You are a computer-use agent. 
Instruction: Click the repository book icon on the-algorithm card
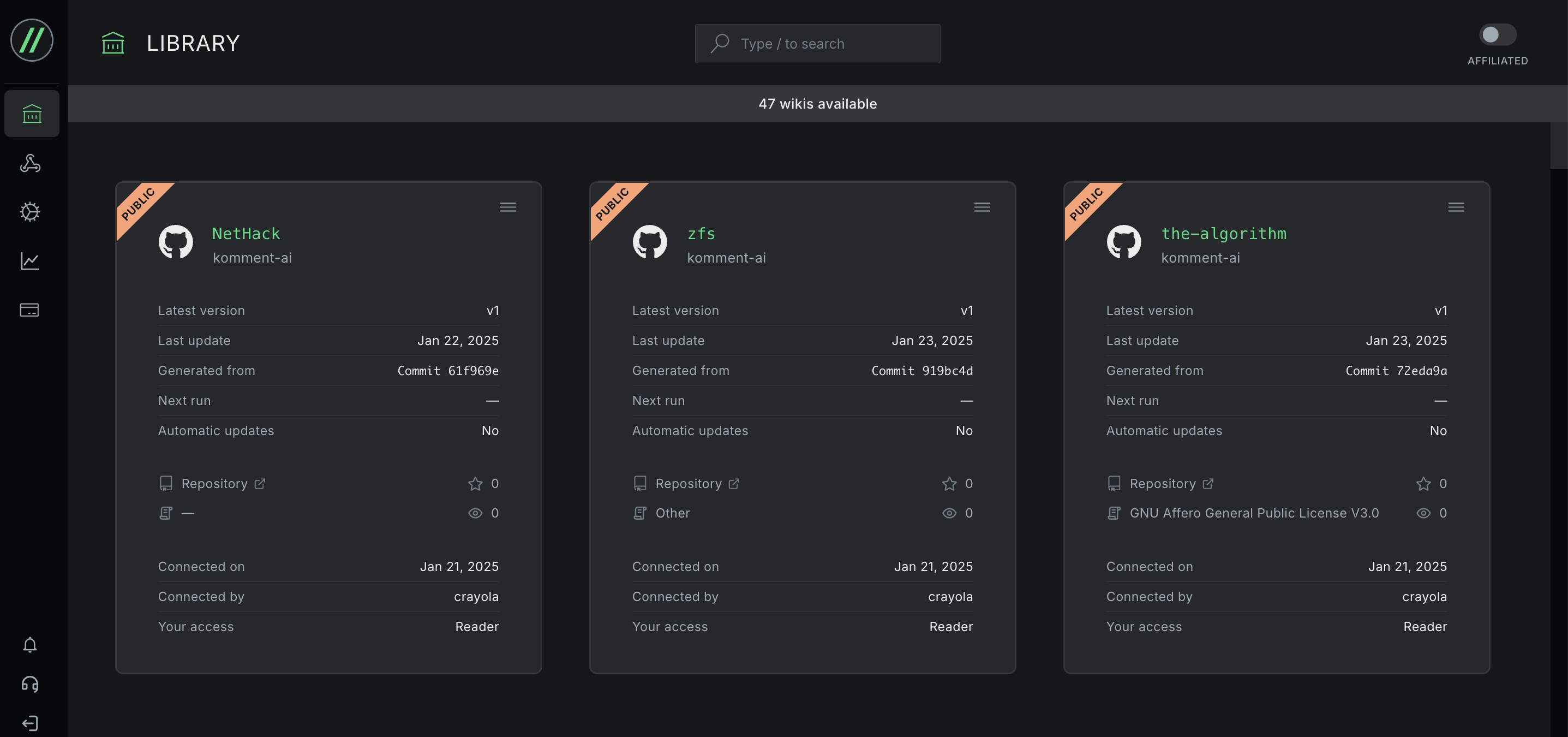tap(1114, 484)
